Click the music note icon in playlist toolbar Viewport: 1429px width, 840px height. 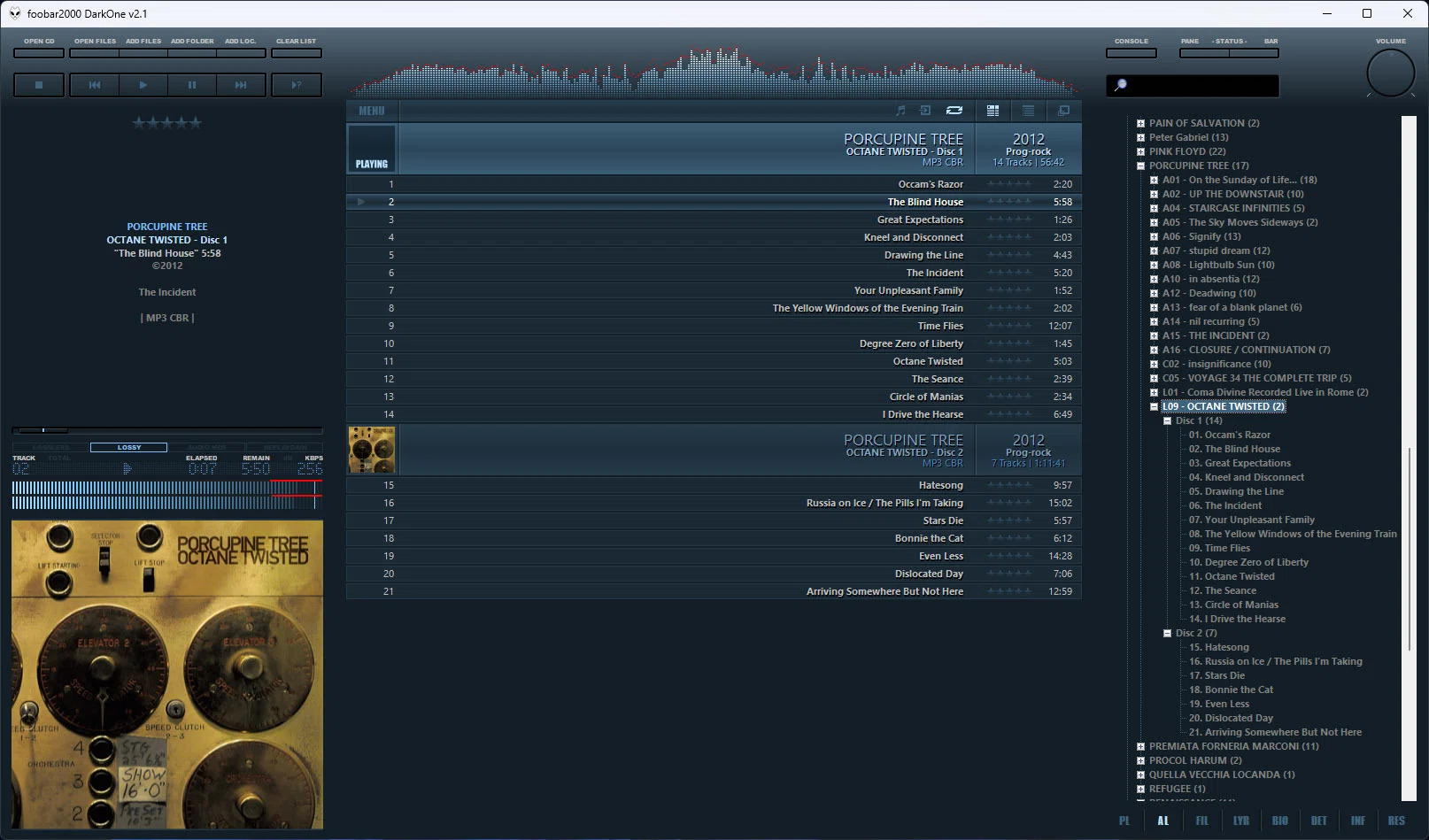coord(900,111)
